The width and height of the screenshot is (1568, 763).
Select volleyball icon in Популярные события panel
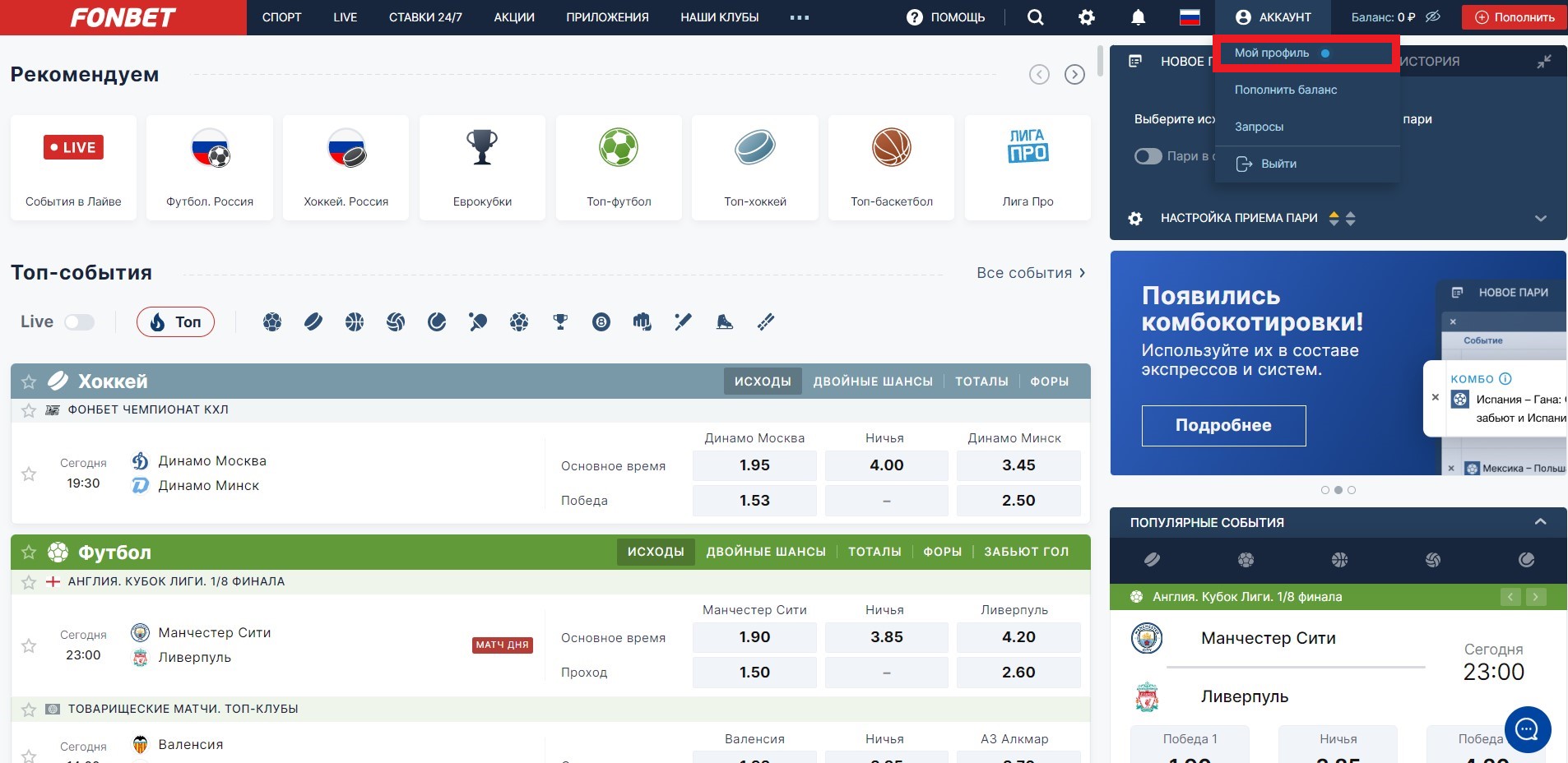pos(1433,560)
